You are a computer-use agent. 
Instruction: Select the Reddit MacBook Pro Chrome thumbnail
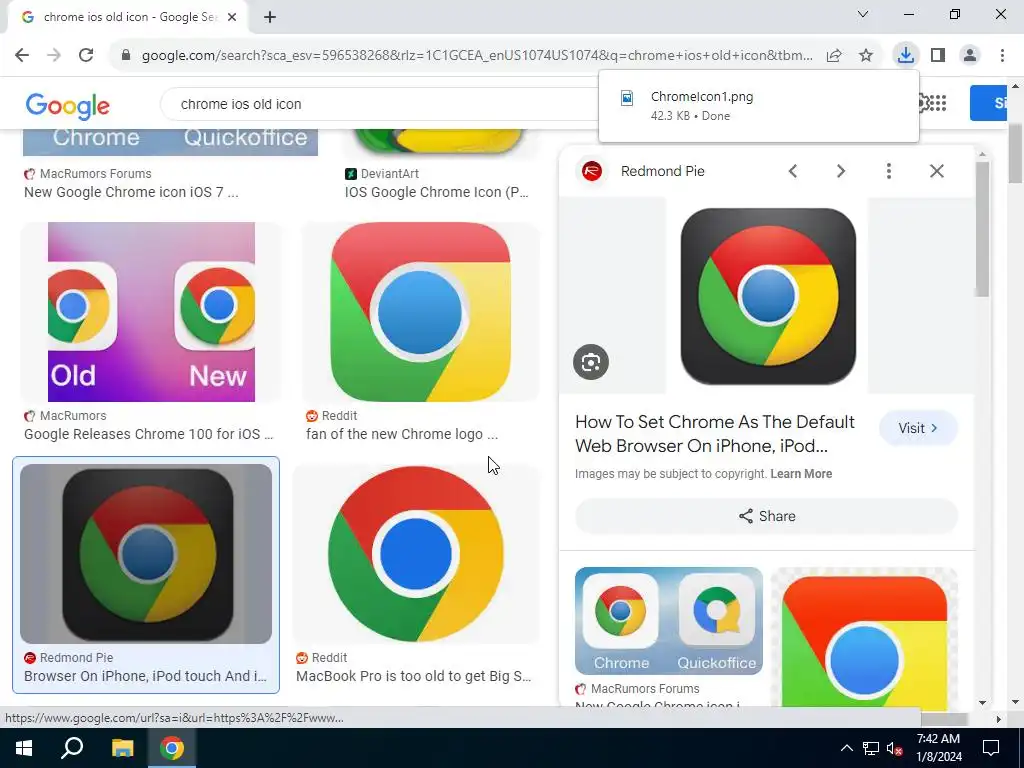point(416,554)
